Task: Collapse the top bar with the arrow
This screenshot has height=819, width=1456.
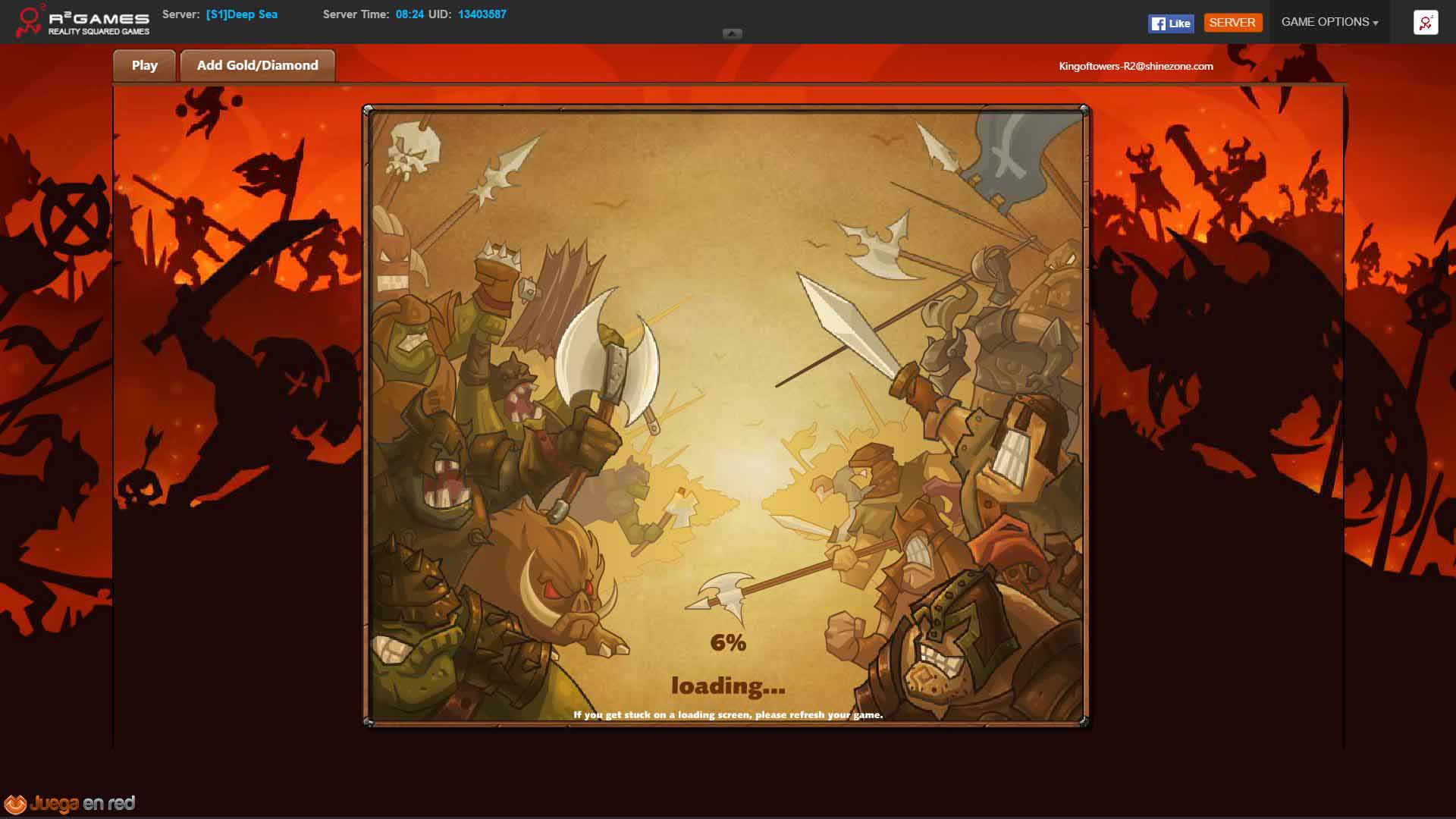Action: [x=732, y=33]
